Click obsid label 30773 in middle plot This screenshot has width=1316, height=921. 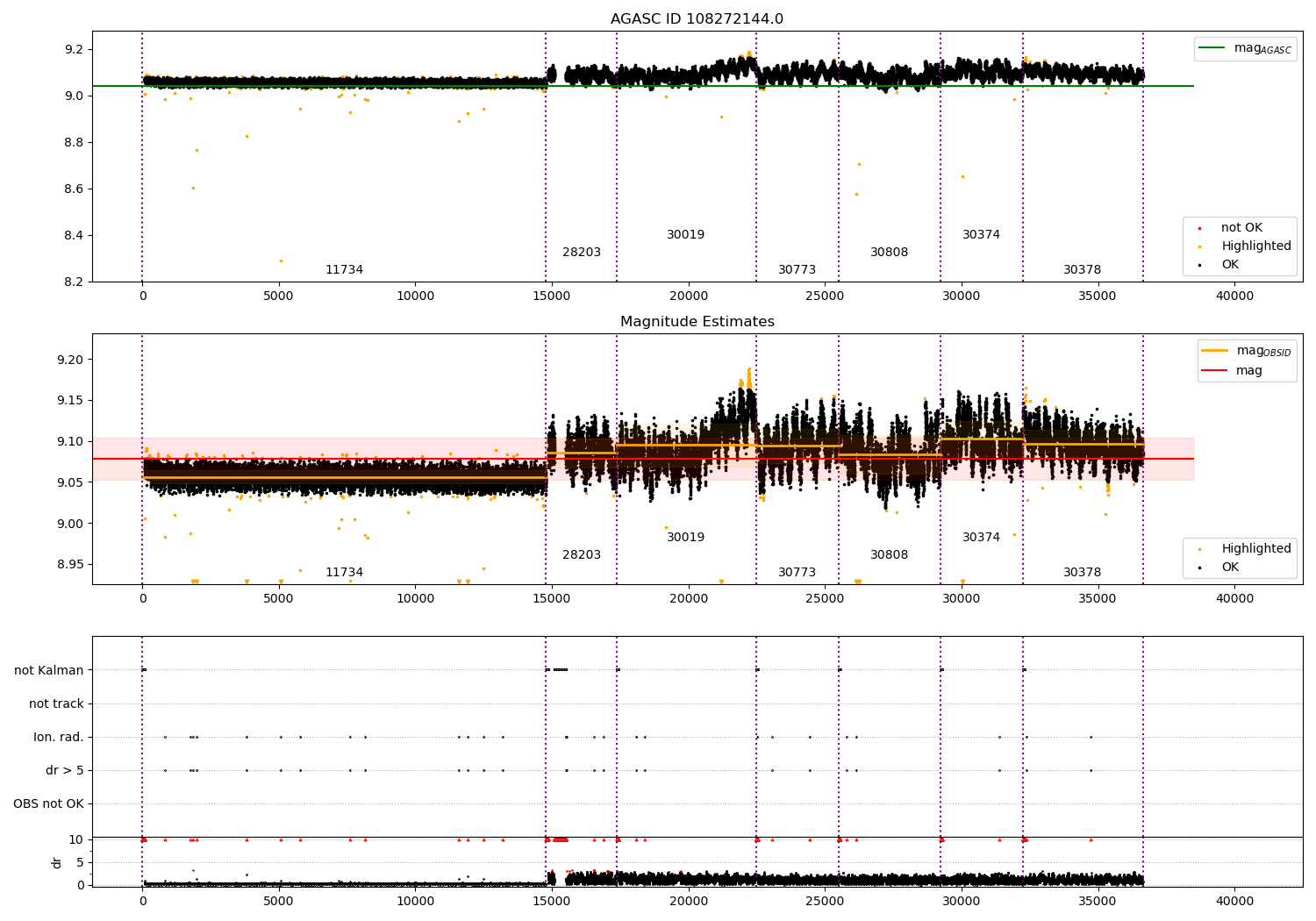(x=797, y=573)
